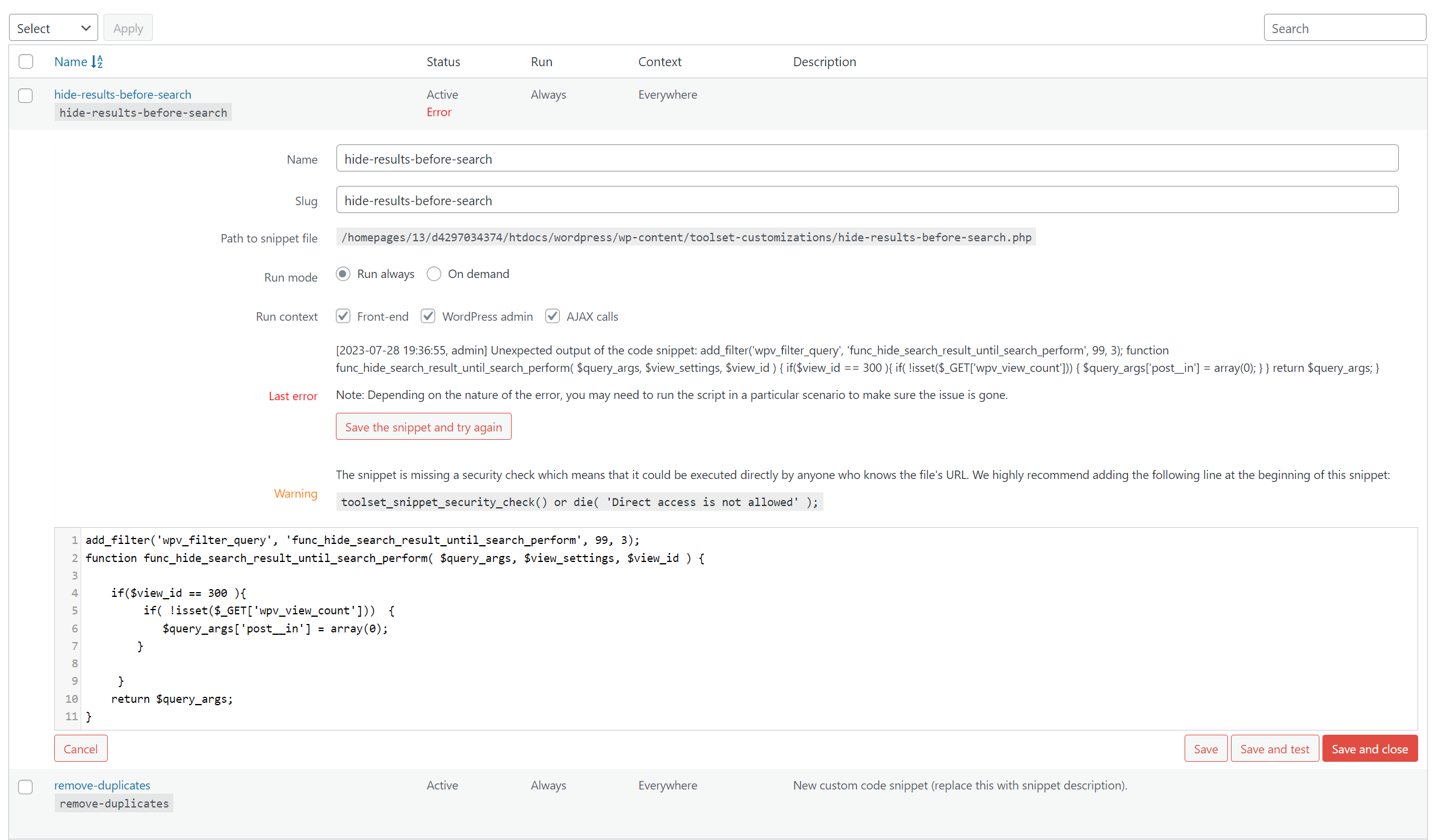Open the bulk actions Select dropdown
This screenshot has width=1438, height=840.
pyautogui.click(x=53, y=28)
